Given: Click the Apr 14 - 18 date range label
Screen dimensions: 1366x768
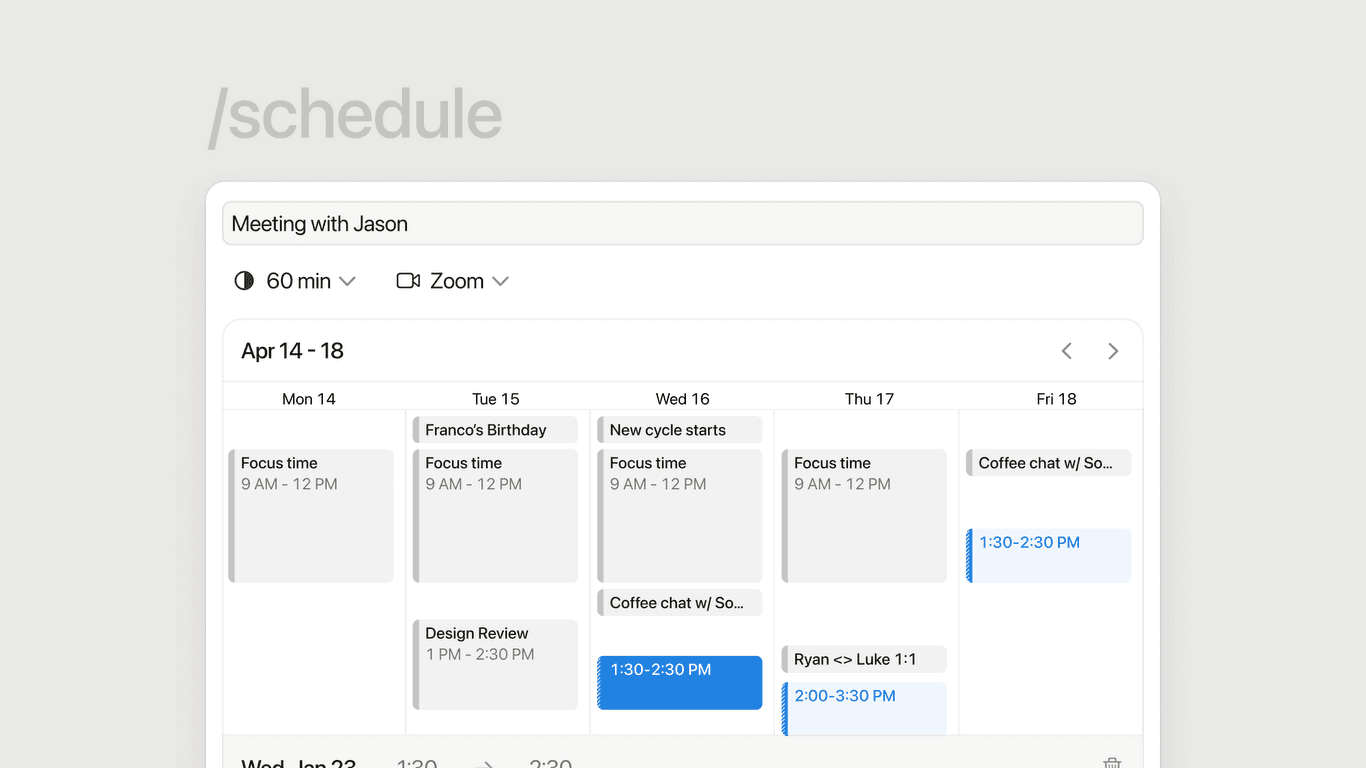Looking at the screenshot, I should pyautogui.click(x=292, y=351).
